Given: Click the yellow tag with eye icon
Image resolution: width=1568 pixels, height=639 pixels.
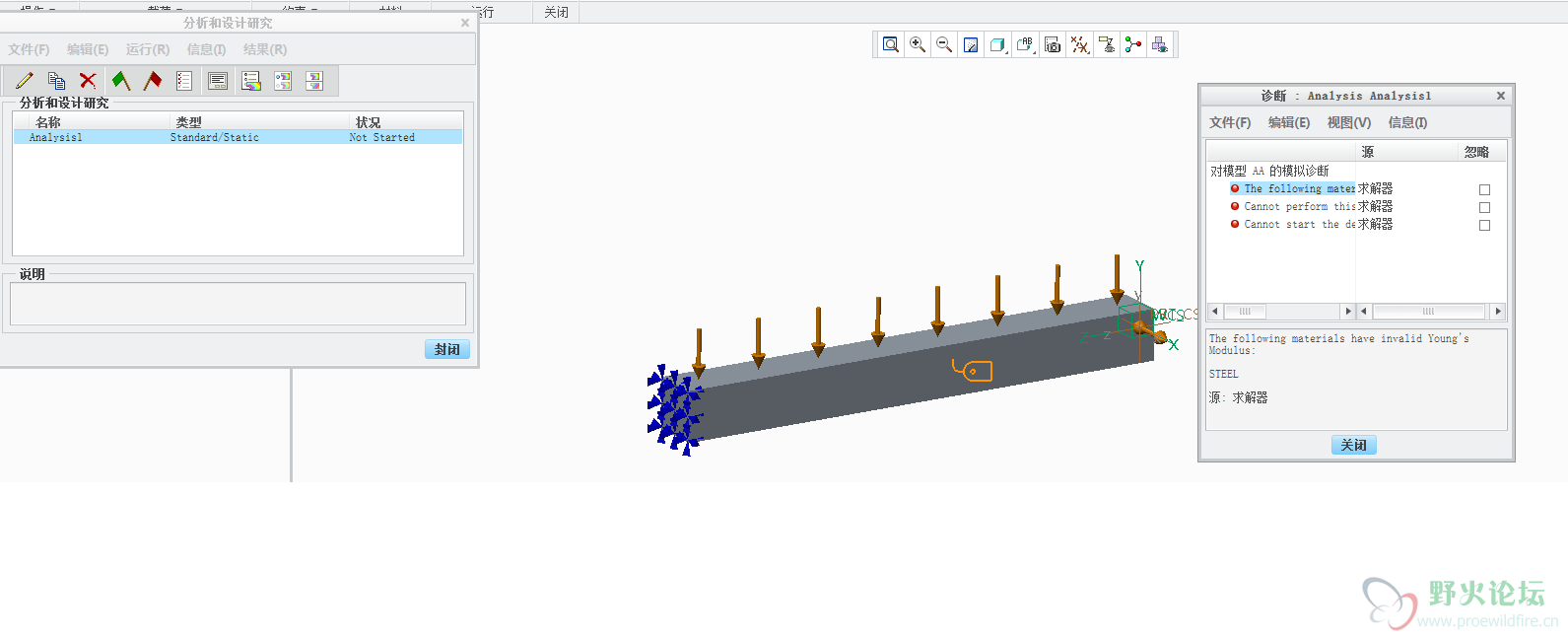Looking at the screenshot, I should [1107, 44].
